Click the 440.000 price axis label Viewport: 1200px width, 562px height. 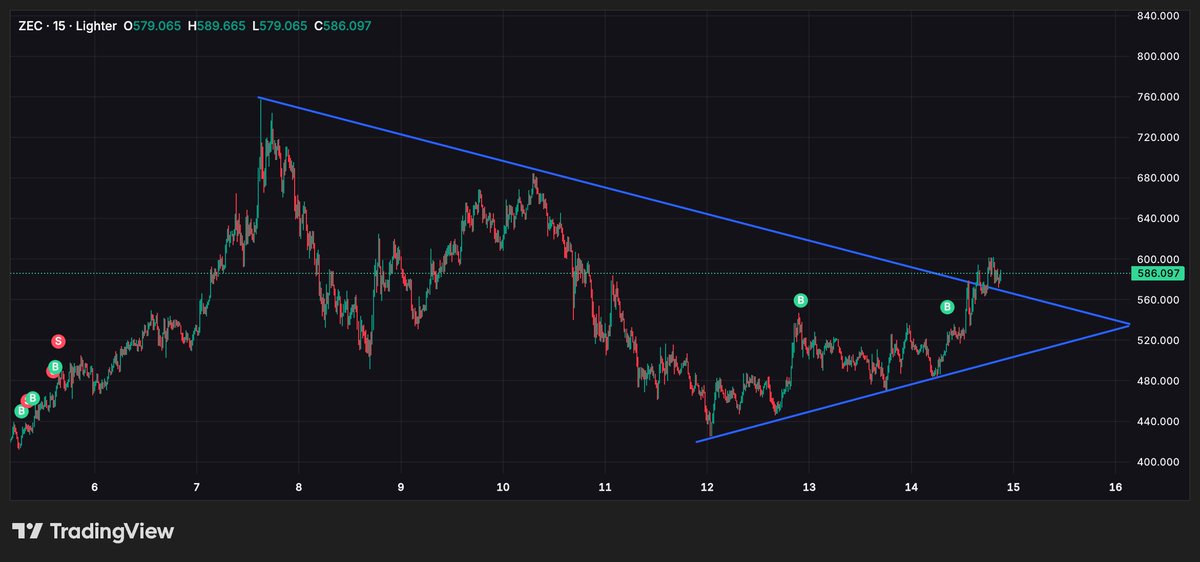click(1158, 421)
